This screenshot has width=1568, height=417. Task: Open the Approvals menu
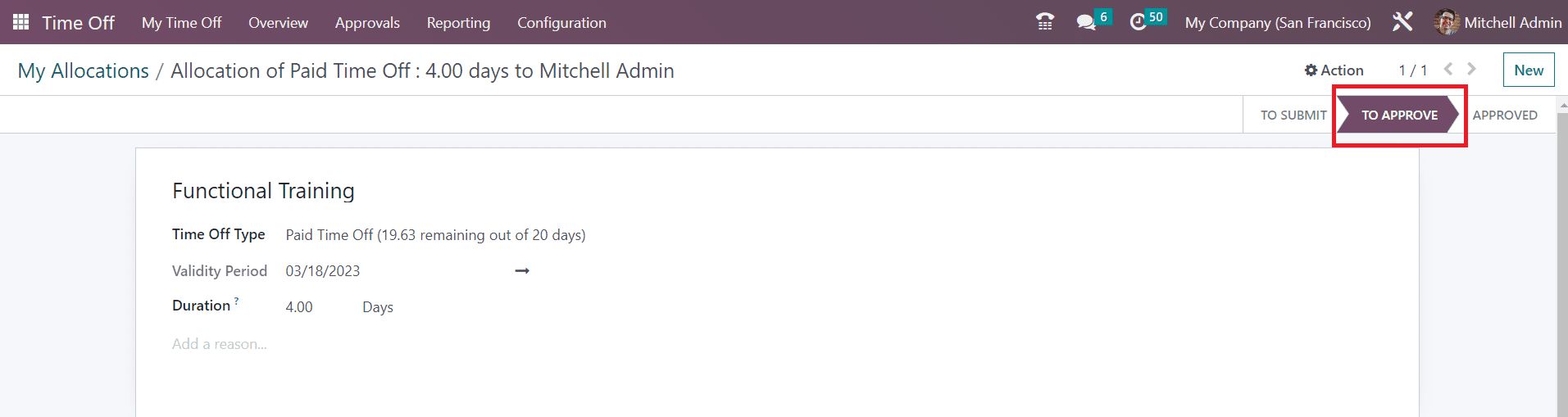[x=367, y=23]
